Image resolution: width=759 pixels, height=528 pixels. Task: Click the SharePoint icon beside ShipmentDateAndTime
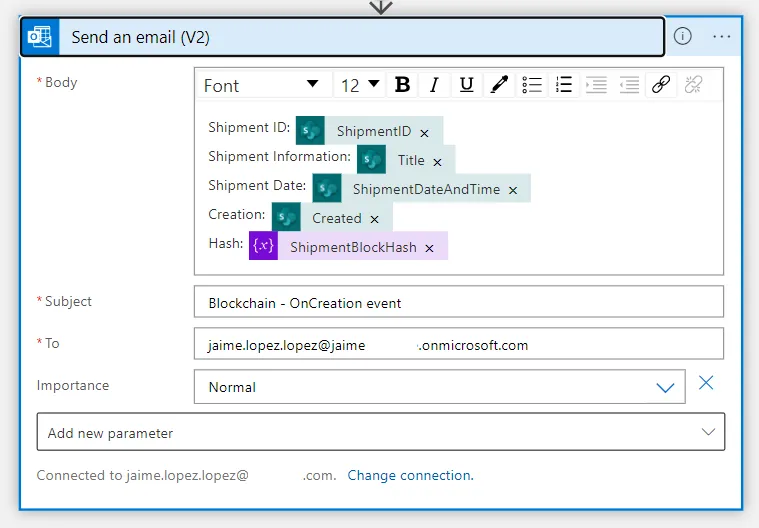pos(327,188)
